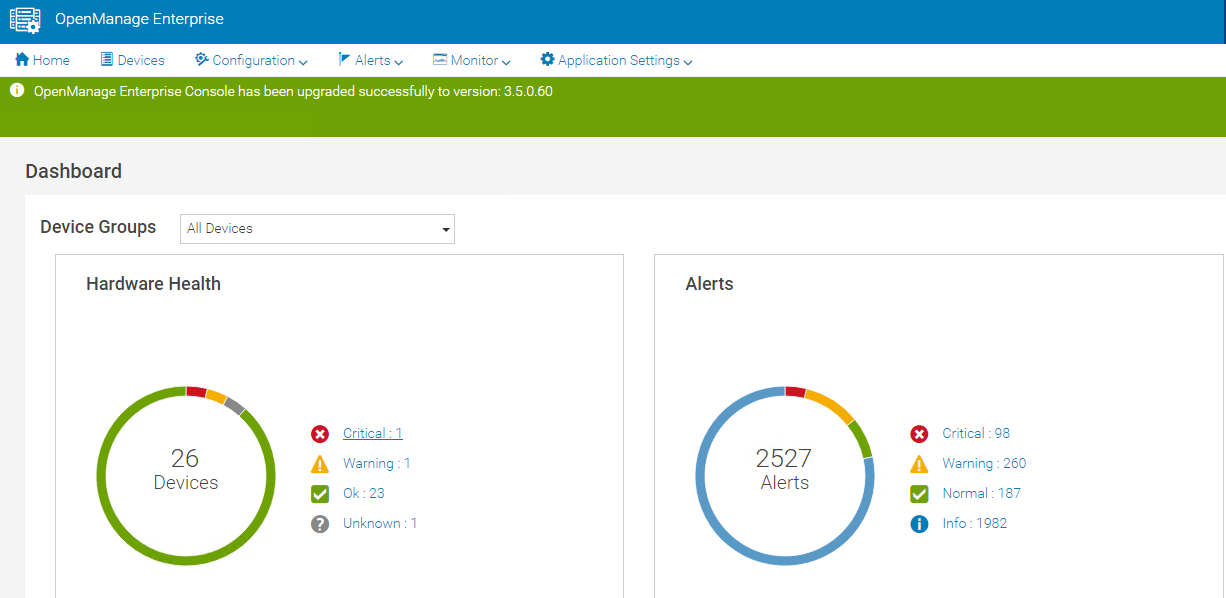The height and width of the screenshot is (598, 1226).
Task: Click the green Normal checkmark icon
Action: tap(919, 494)
